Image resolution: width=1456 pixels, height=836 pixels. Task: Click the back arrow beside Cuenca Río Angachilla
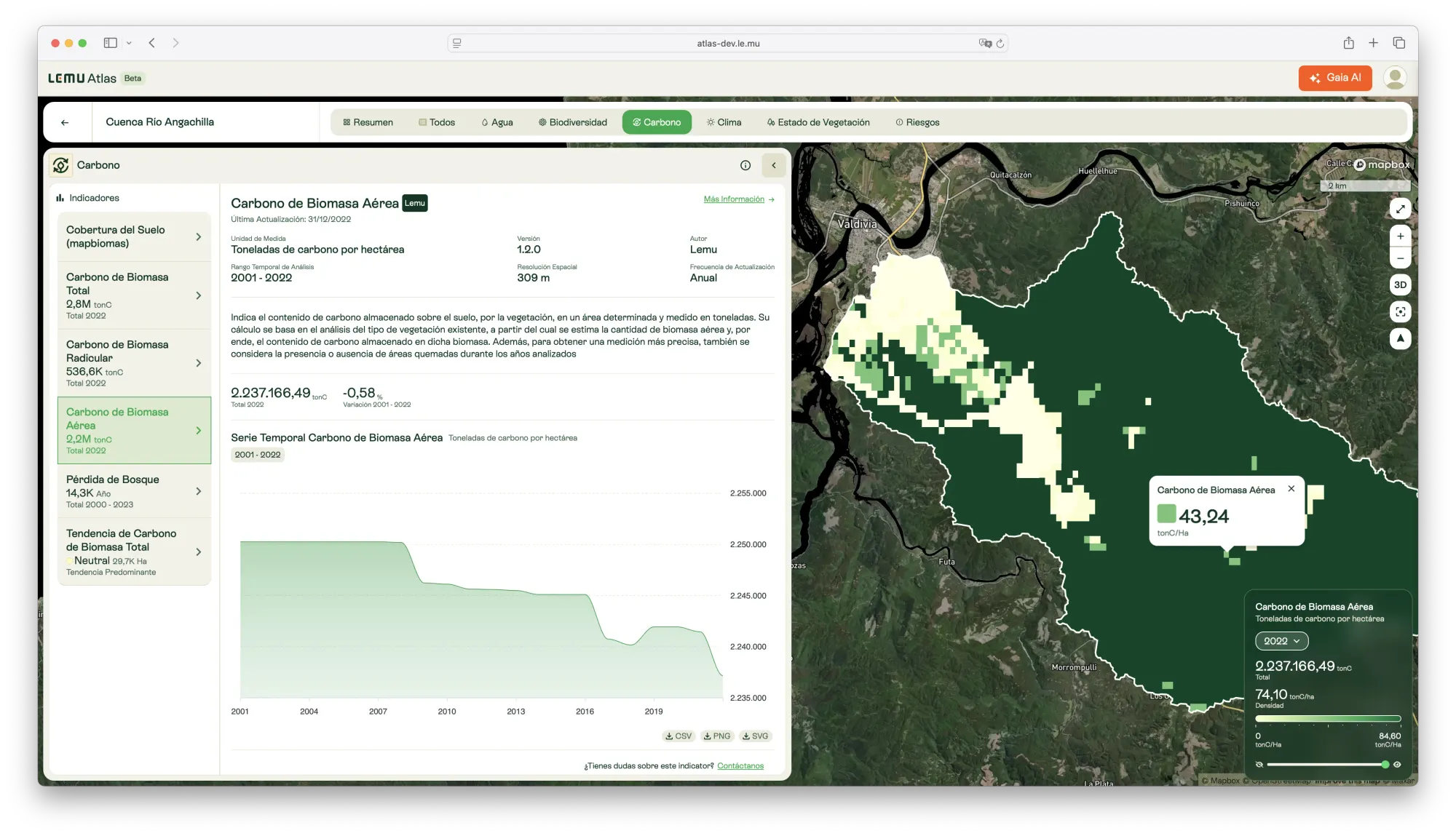click(x=65, y=122)
